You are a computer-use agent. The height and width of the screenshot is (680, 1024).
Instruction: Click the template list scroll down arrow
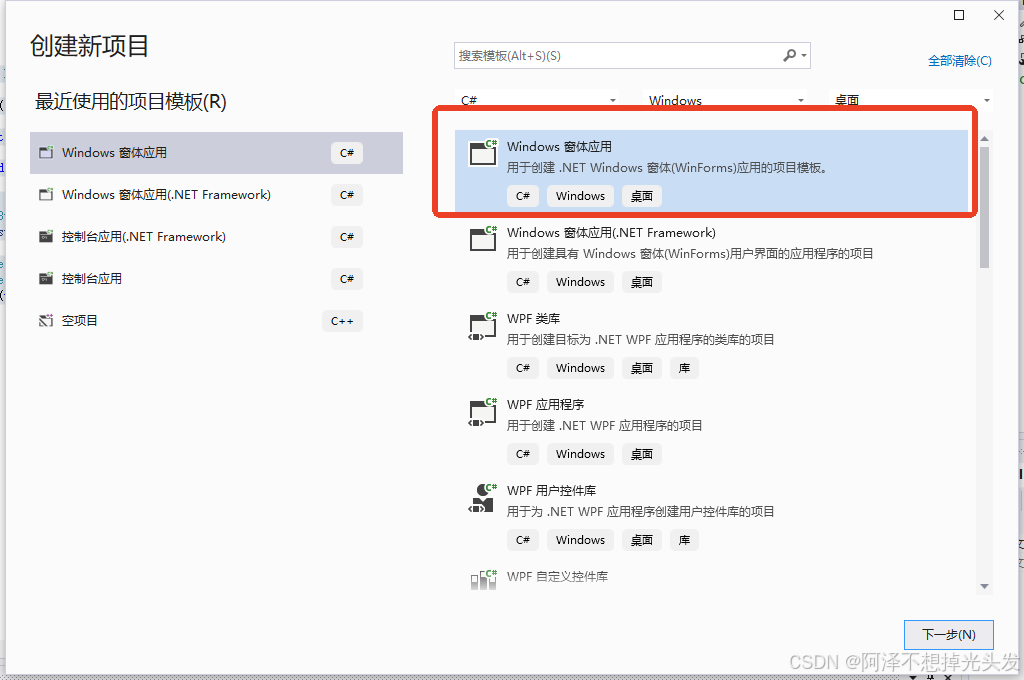(984, 586)
